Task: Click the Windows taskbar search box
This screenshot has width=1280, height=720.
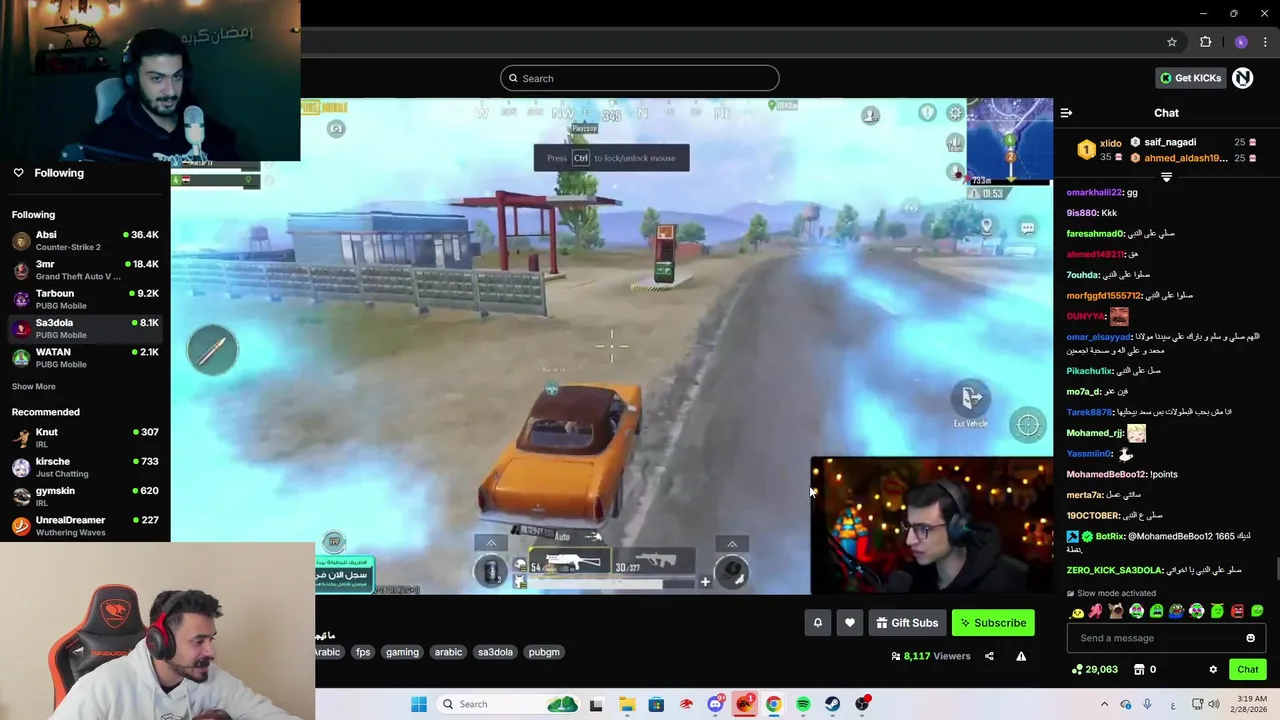Action: pos(510,704)
